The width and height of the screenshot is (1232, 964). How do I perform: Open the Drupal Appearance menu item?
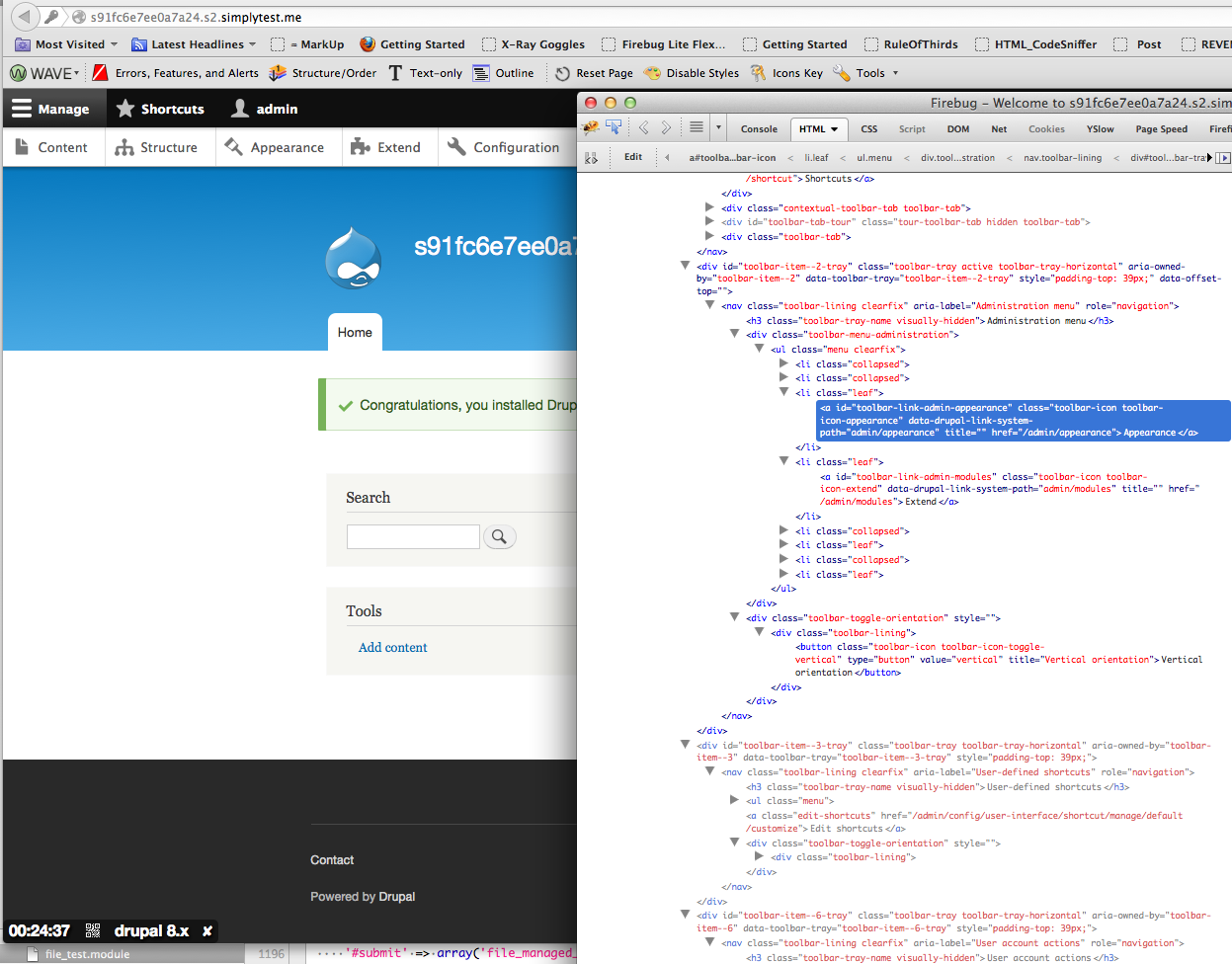click(x=275, y=147)
